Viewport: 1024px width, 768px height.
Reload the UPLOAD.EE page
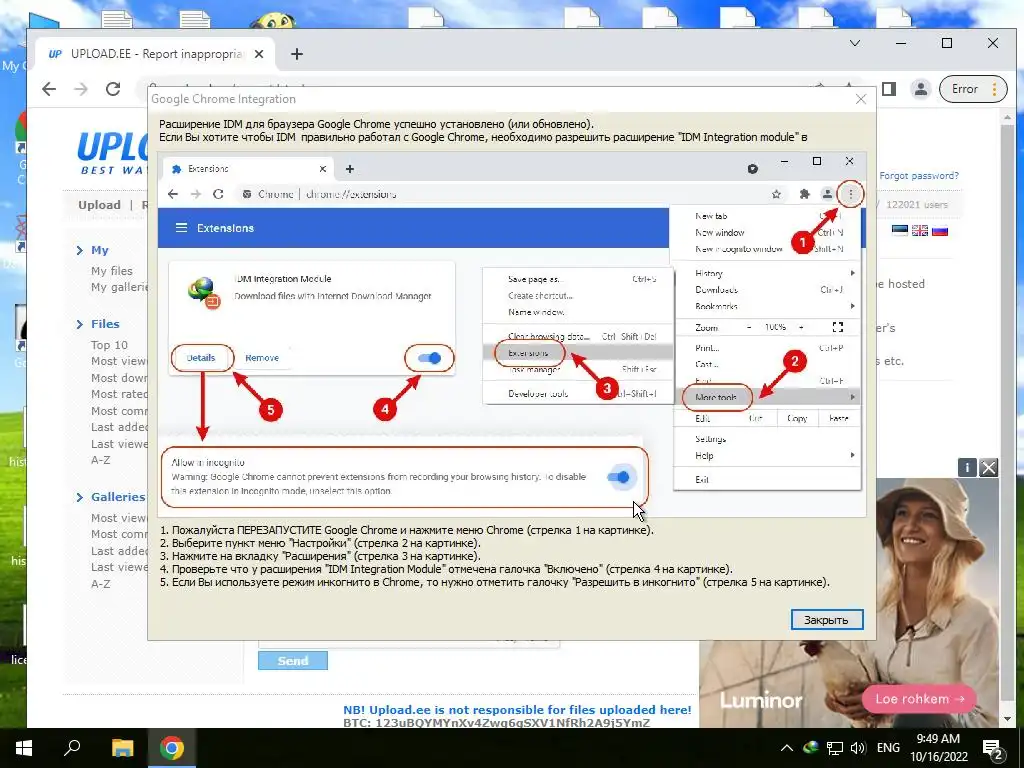tap(113, 89)
